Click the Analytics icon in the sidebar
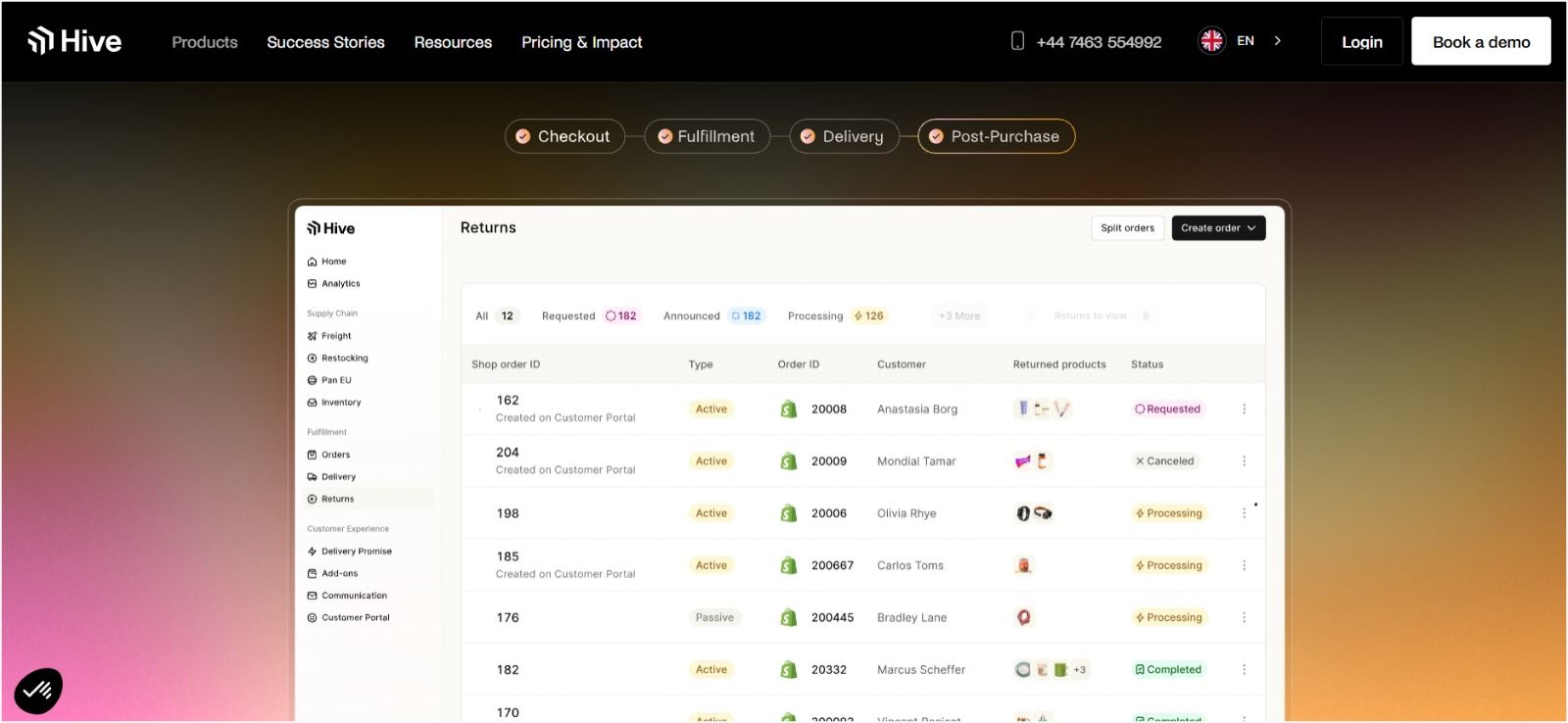1568x723 pixels. point(312,284)
